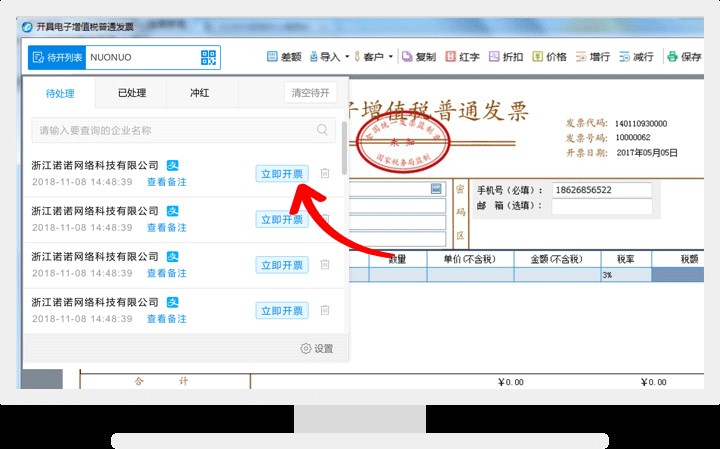The height and width of the screenshot is (449, 720).
Task: Click the 清空待开 button
Action: point(310,93)
